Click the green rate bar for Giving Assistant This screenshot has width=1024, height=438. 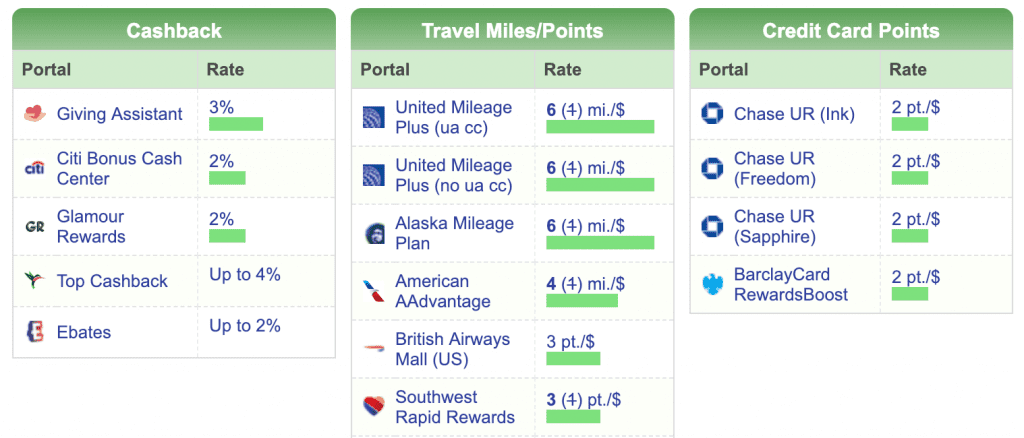(236, 124)
